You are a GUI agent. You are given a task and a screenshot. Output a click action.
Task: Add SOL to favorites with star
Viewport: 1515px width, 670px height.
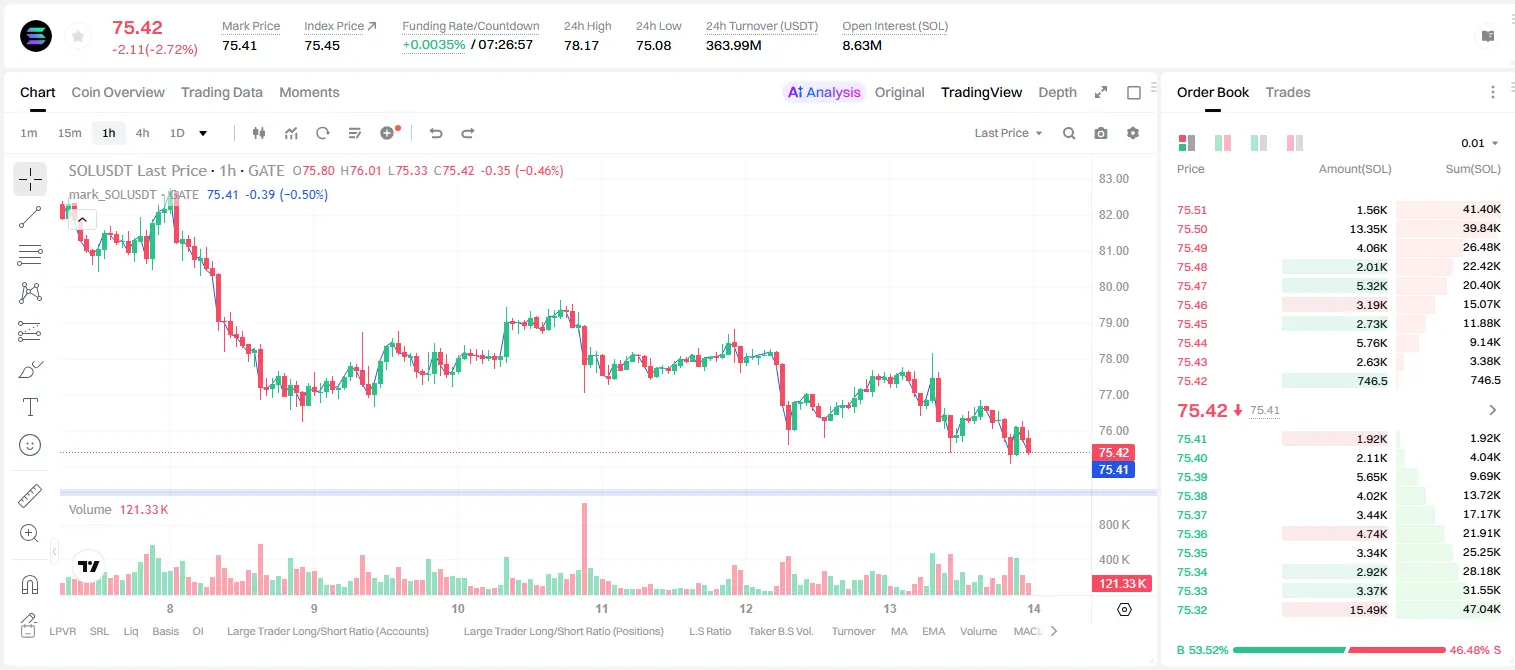tap(77, 36)
